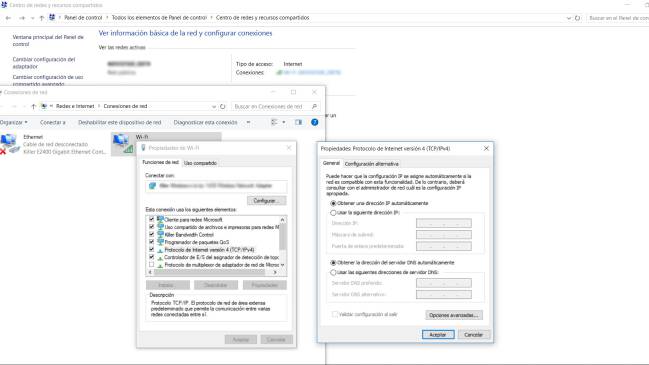Select the General tab in TCP/IPv4 dialog

click(331, 163)
